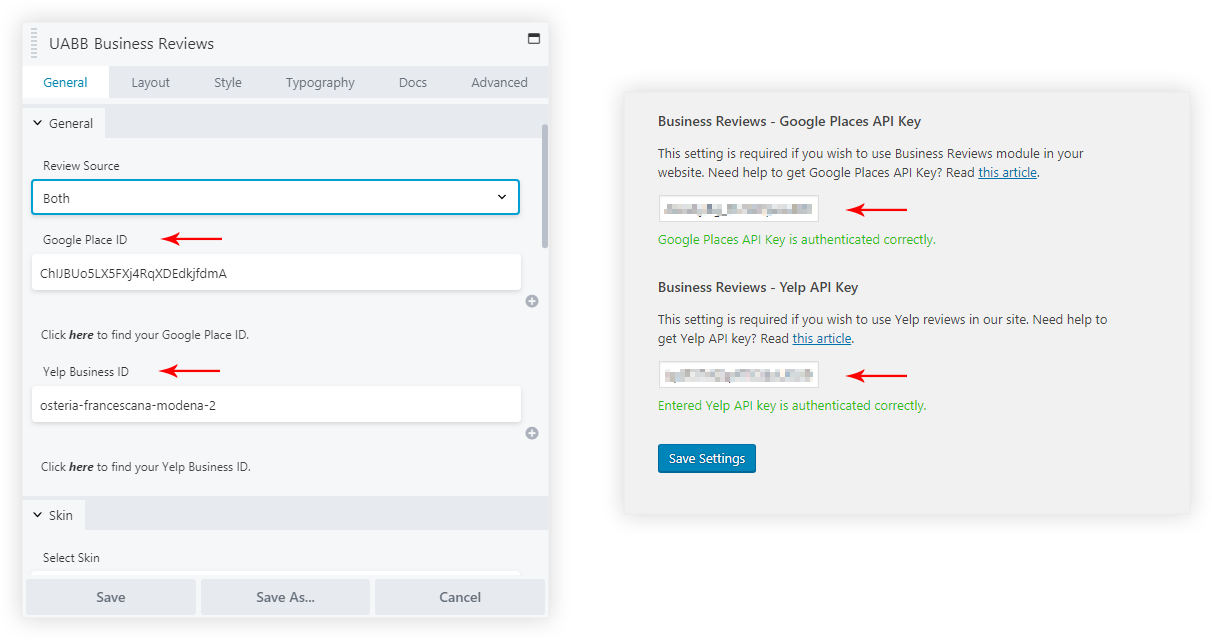This screenshot has height=640, width=1212.
Task: Go to the Typography tab
Action: 320,83
